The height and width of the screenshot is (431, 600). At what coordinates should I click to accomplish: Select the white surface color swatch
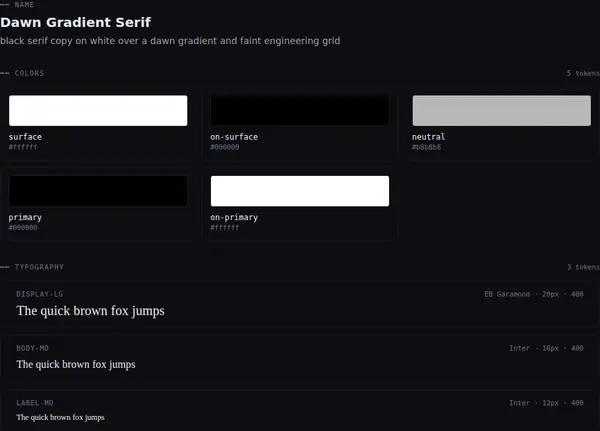(x=98, y=111)
